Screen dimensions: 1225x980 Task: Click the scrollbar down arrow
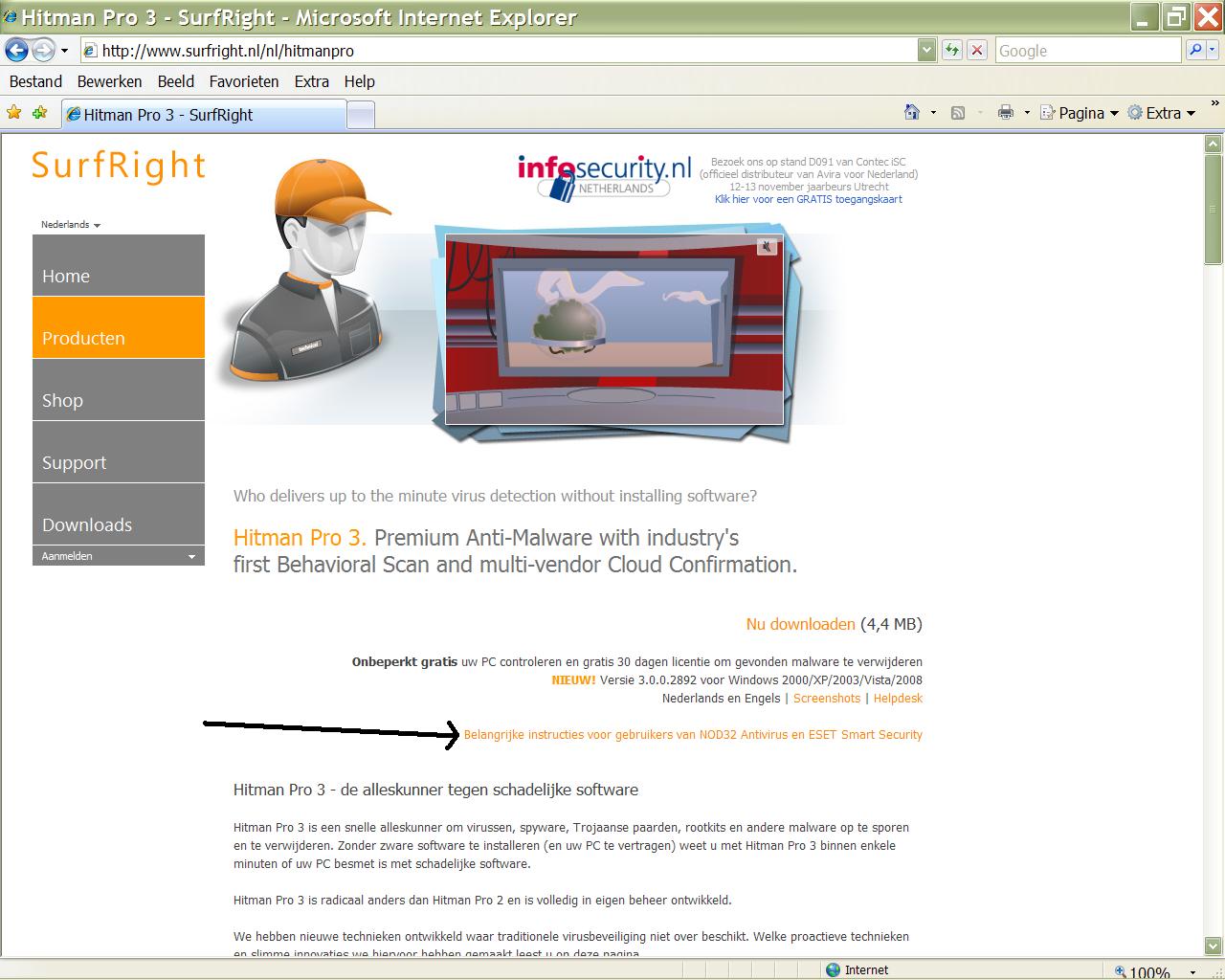[x=1213, y=946]
